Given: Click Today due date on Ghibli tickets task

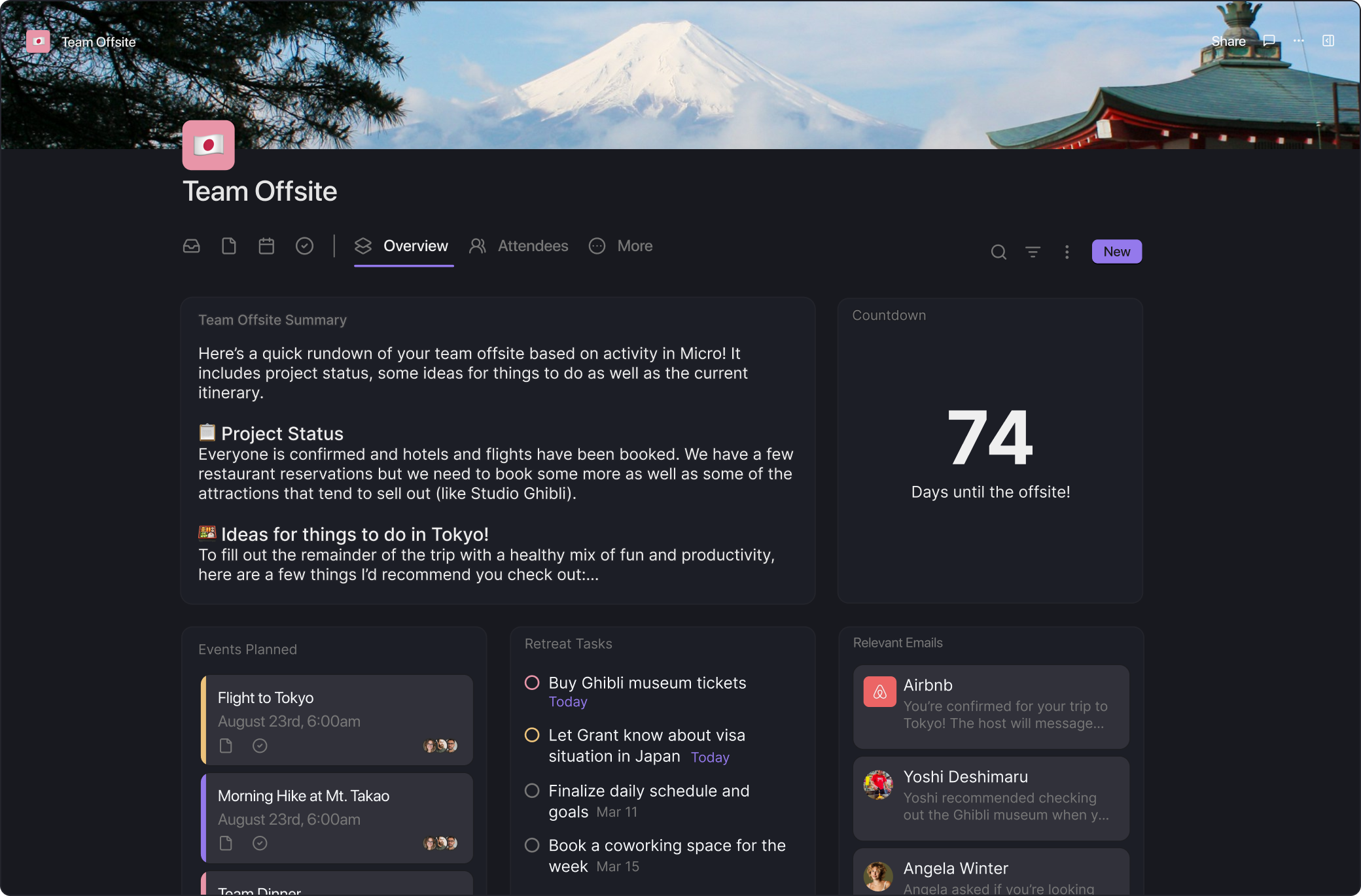Looking at the screenshot, I should pyautogui.click(x=568, y=702).
